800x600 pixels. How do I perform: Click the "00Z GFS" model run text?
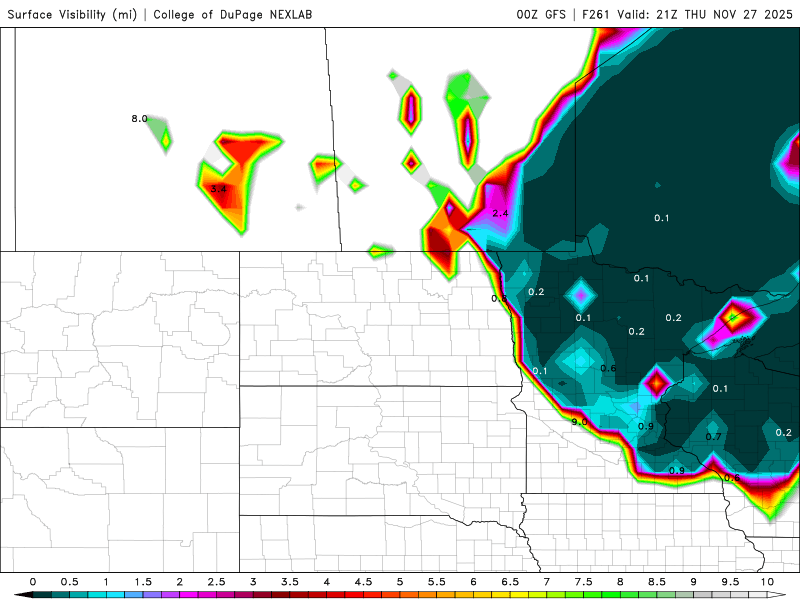pos(541,14)
